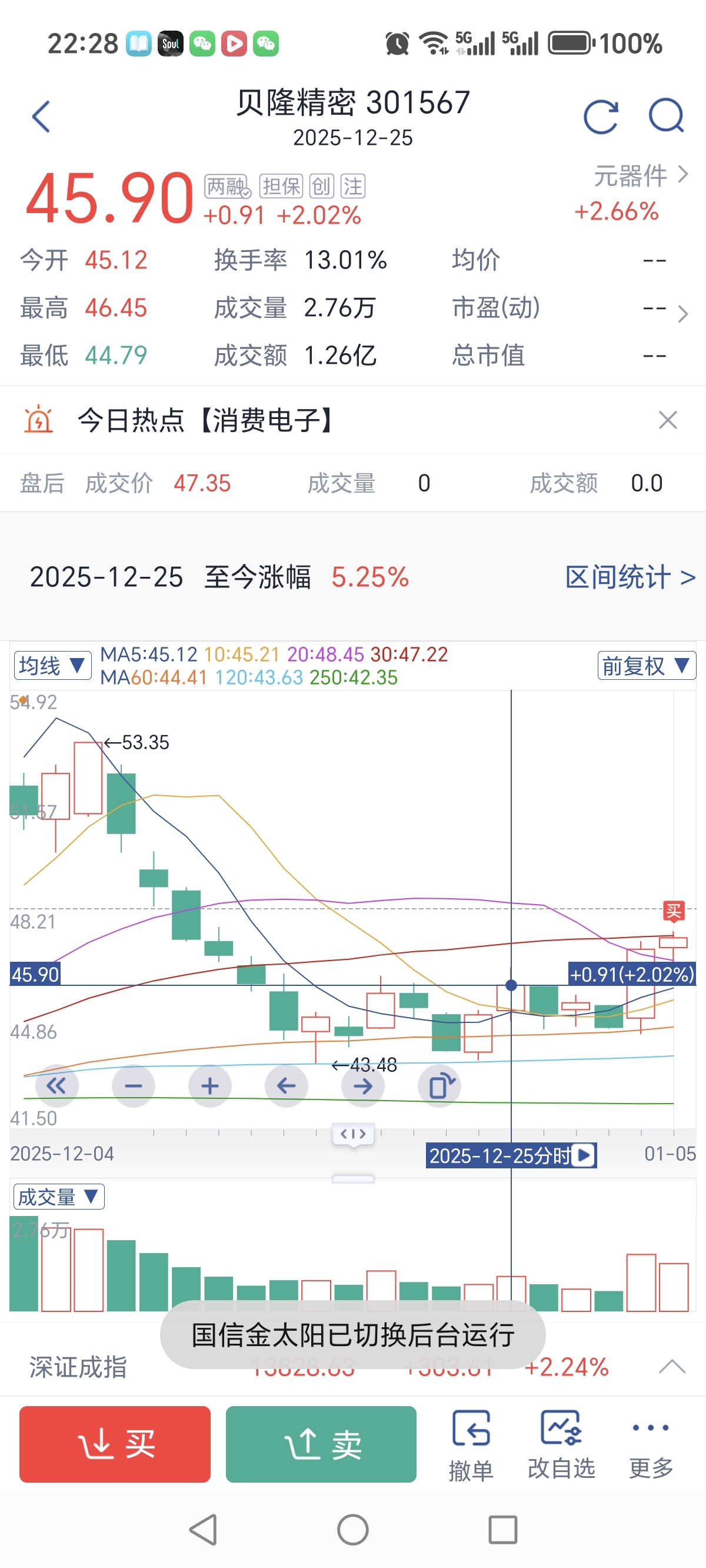Screen dimensions: 706x1568
Task: Rotate chart to landscape view icon
Action: 439,1085
